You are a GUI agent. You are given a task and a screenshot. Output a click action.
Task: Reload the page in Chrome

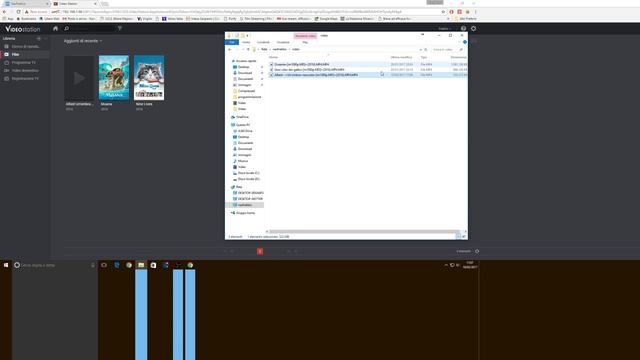[18, 12]
